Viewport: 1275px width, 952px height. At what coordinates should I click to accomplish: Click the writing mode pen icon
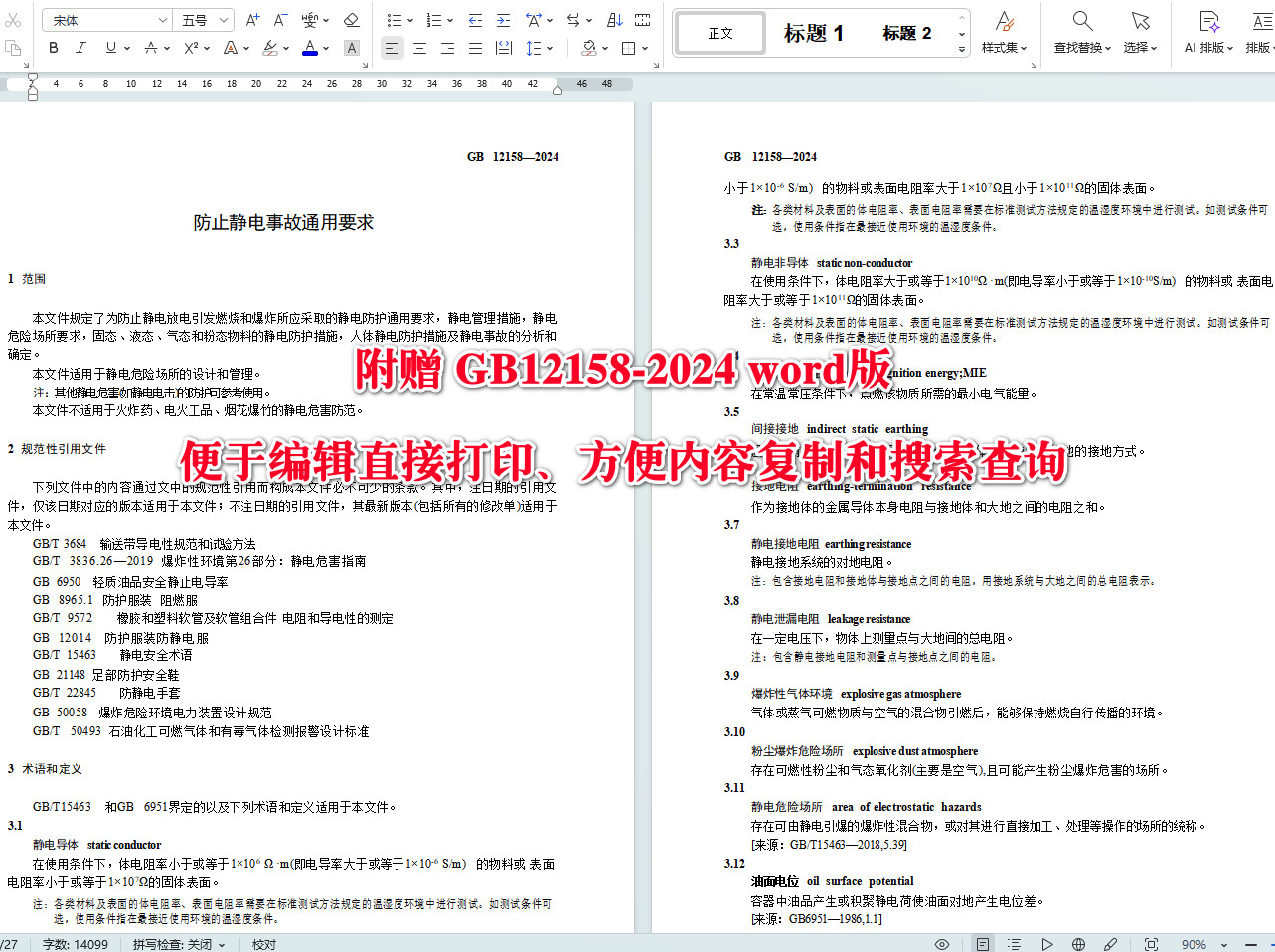coord(1111,944)
